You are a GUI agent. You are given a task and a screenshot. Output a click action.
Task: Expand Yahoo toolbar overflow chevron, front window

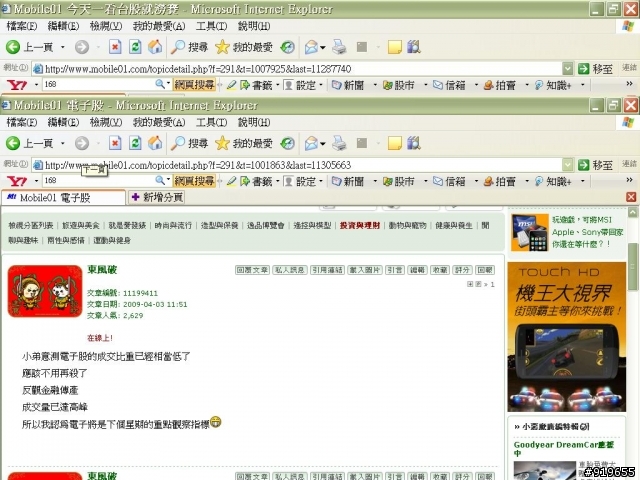pos(629,180)
